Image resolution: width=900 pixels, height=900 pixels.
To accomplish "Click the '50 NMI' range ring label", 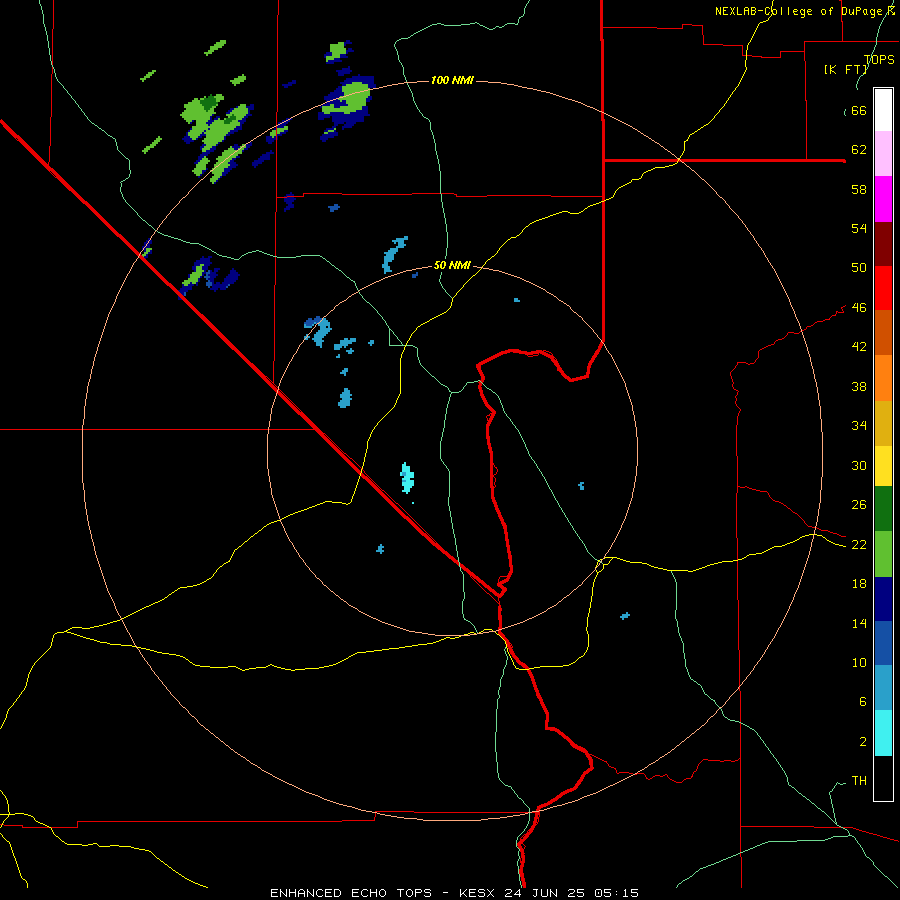I will click(452, 265).
